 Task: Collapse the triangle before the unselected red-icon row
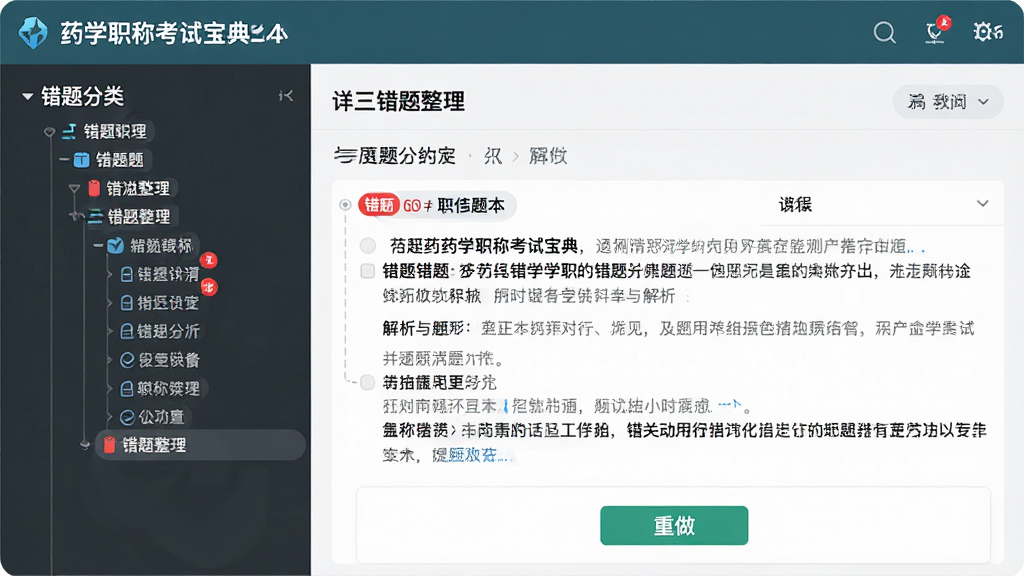[x=74, y=189]
